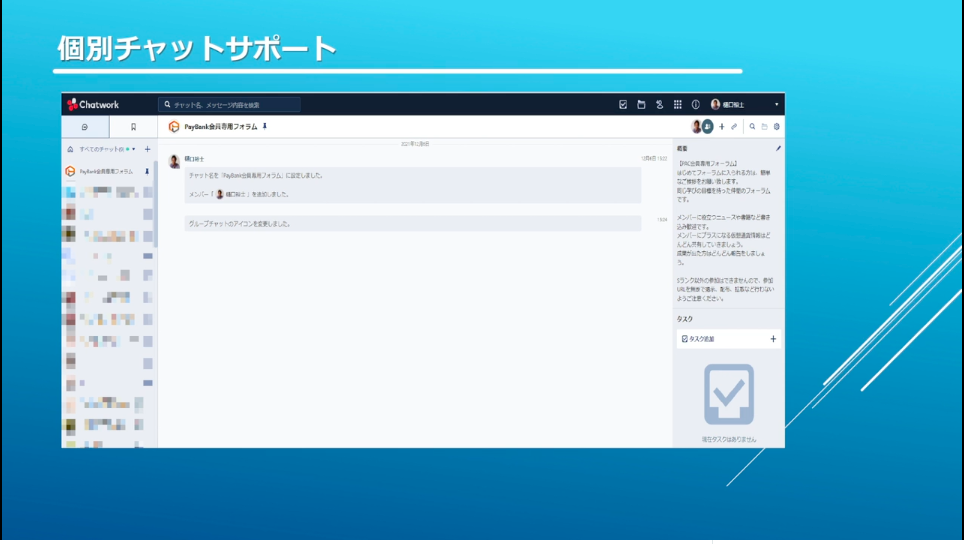Focus the chat name and message search field
964x544 pixels.
click(x=229, y=104)
